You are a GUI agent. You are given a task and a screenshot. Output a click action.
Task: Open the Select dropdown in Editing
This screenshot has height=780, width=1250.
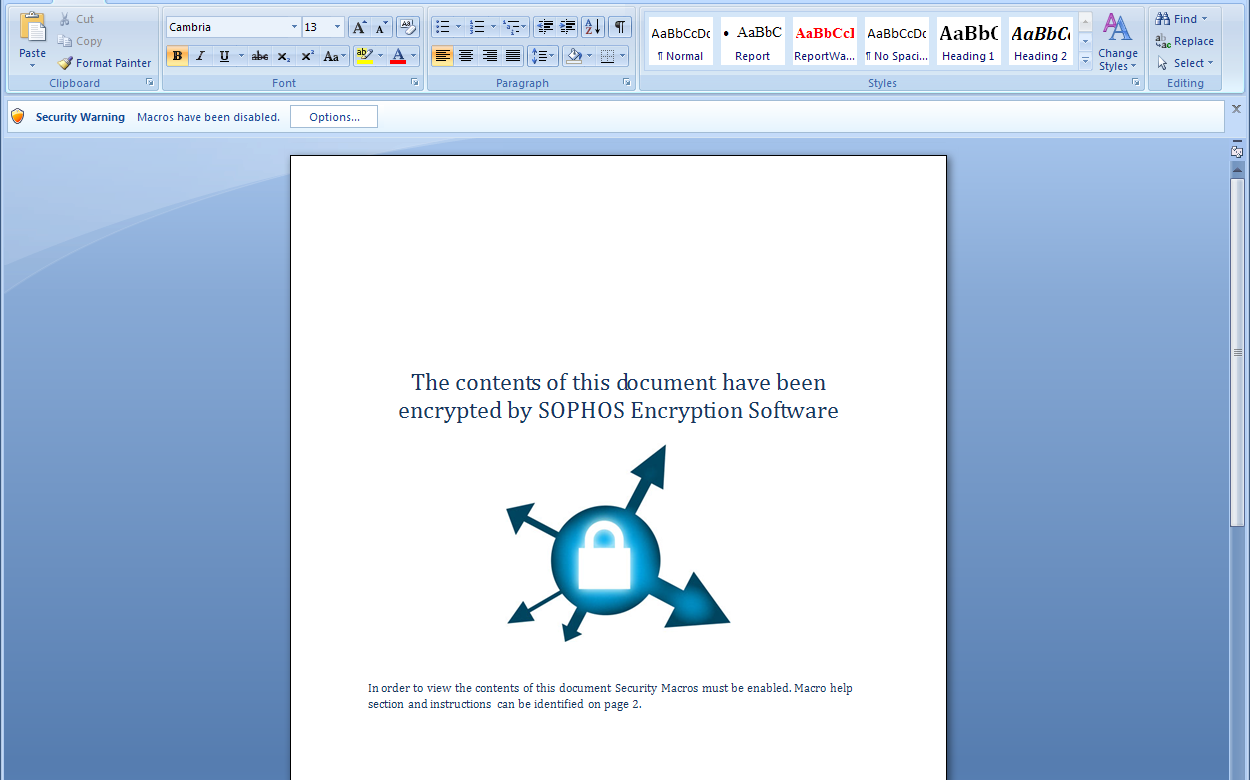coord(1186,63)
